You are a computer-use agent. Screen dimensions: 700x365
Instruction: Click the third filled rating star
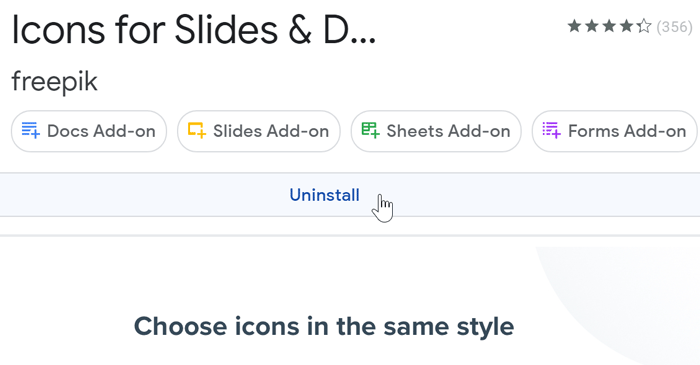coord(609,26)
